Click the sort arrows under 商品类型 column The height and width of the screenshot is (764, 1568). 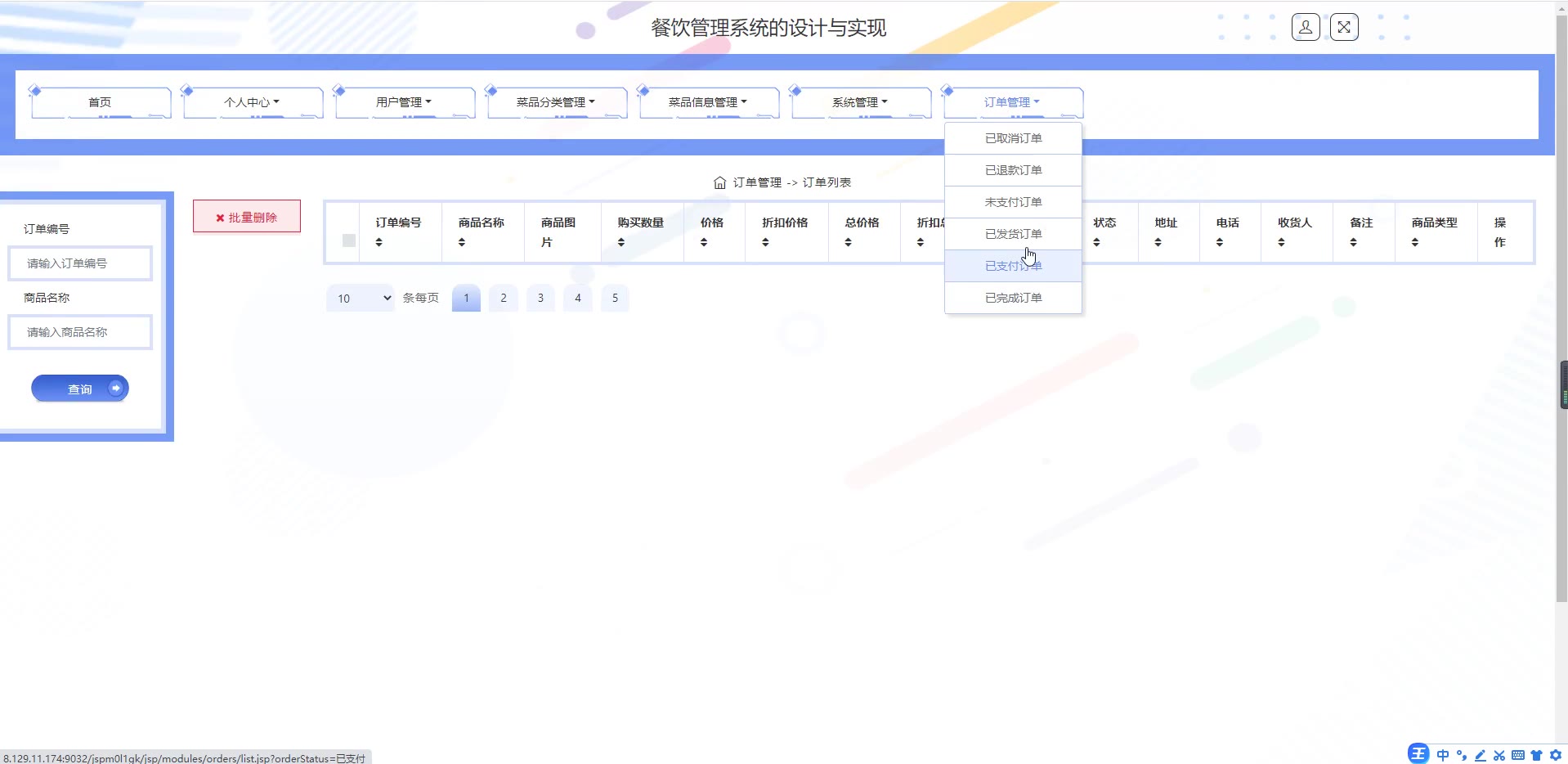click(1415, 242)
